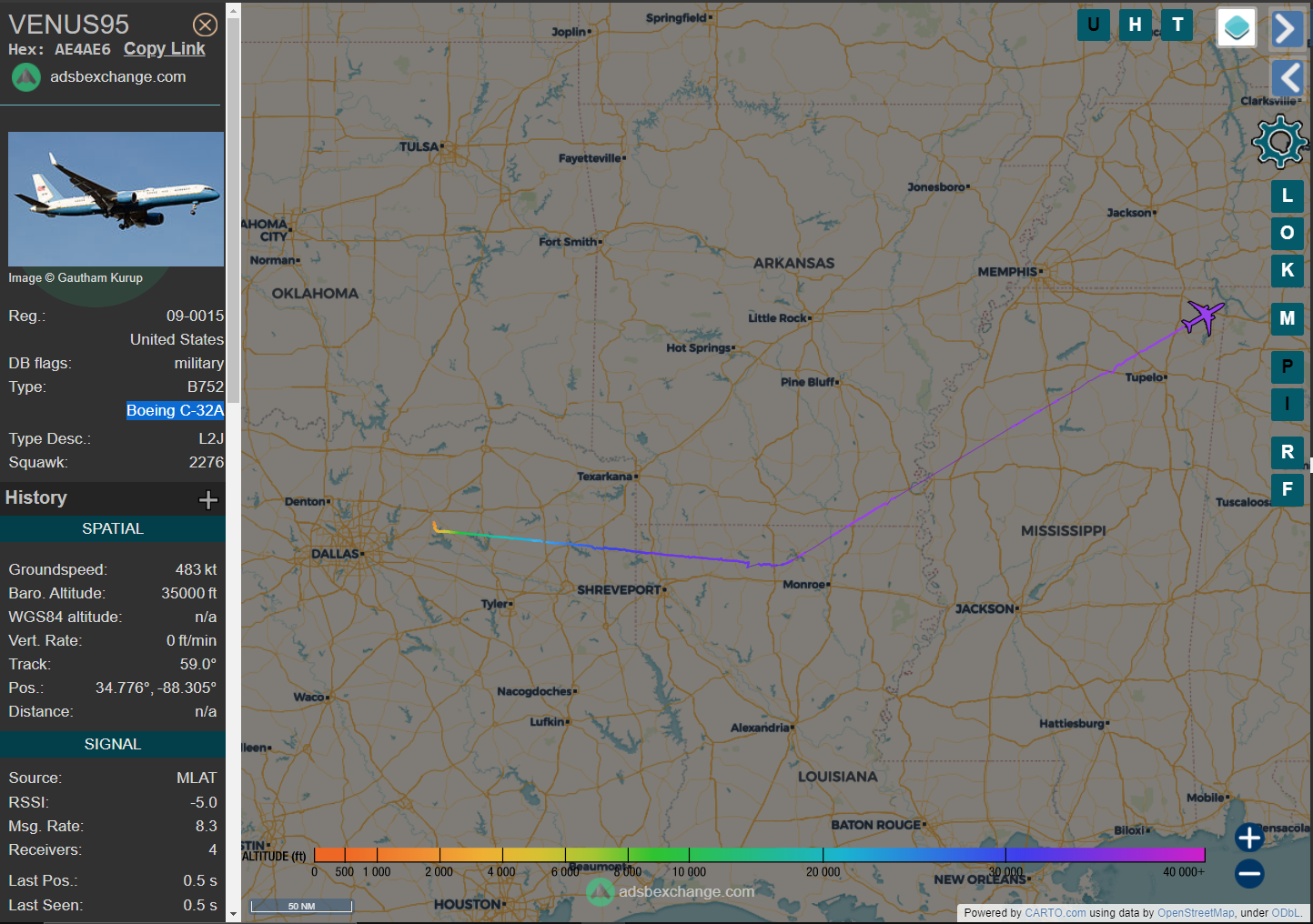Click the military DB flag value
1313x924 pixels.
pos(199,364)
